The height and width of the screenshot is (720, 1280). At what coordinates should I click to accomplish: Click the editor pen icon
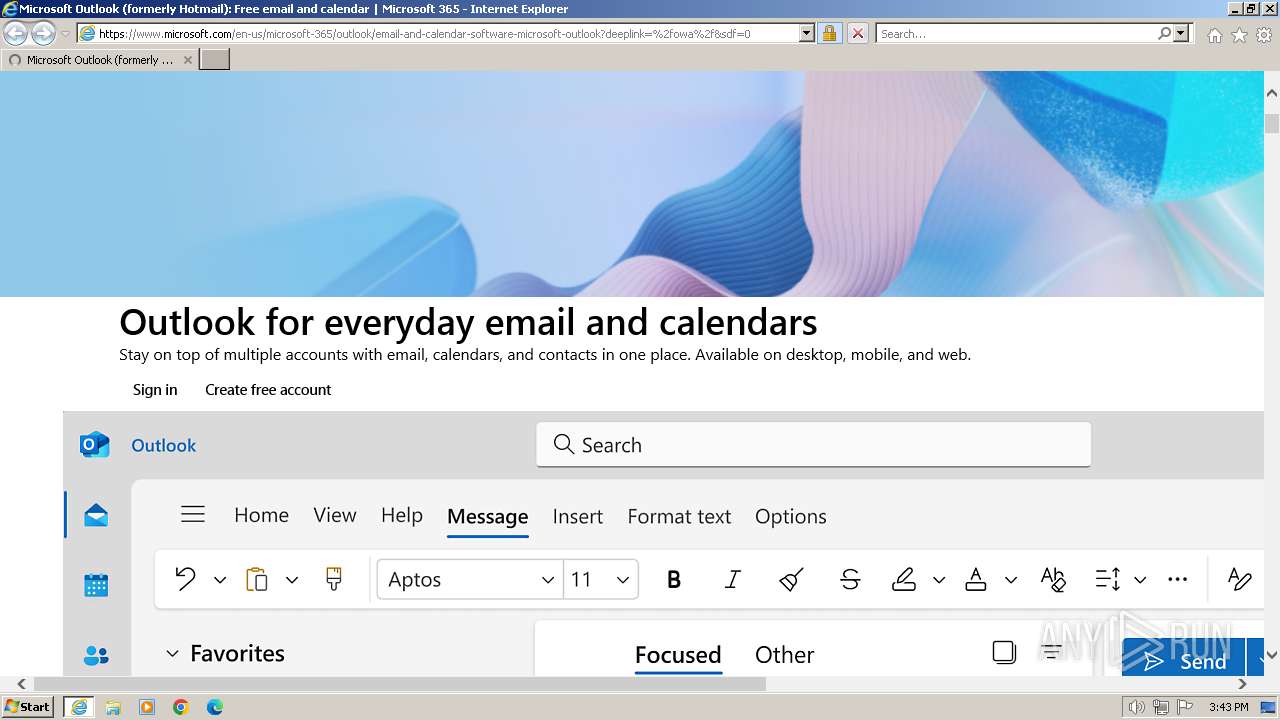(x=1239, y=579)
